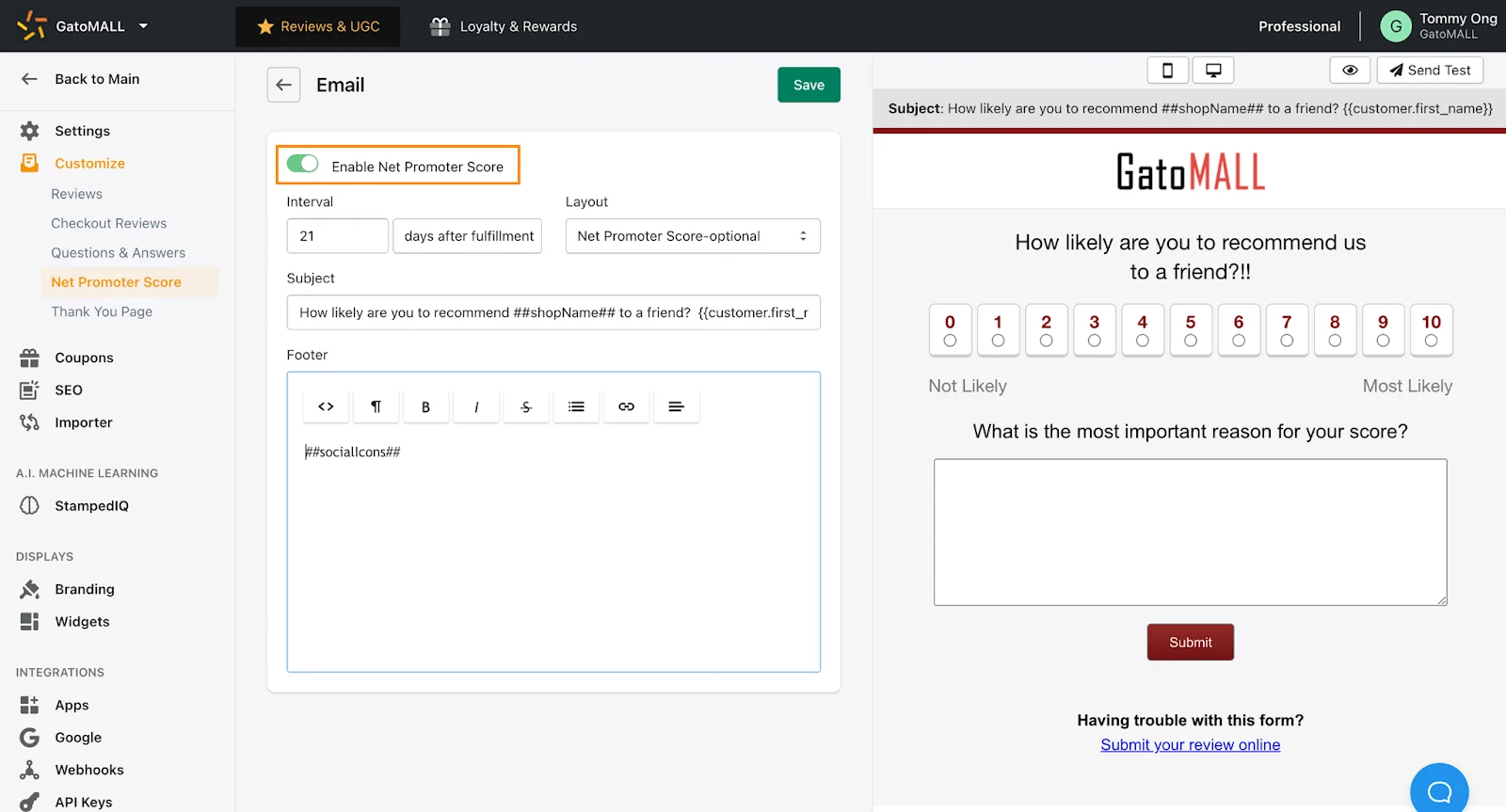Screen dimensions: 1506x812
Task: Select score 5 radio button
Action: tap(1191, 341)
